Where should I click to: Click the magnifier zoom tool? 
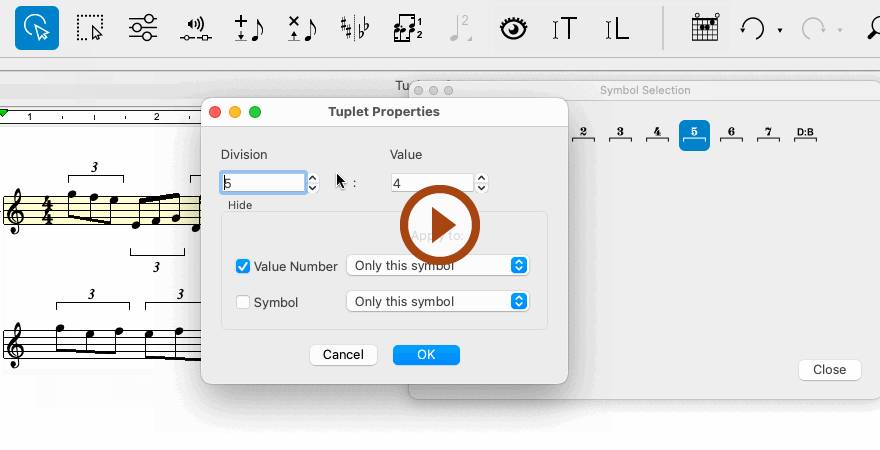[873, 28]
